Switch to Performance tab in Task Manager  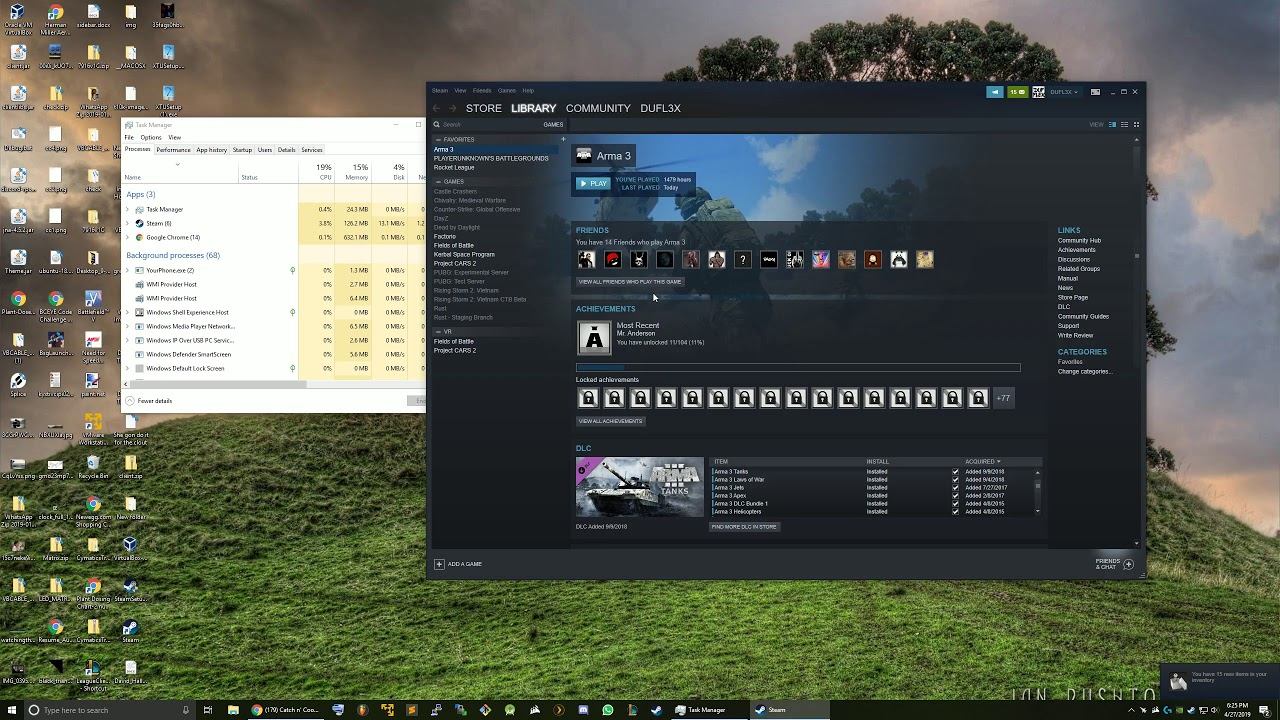tap(173, 150)
